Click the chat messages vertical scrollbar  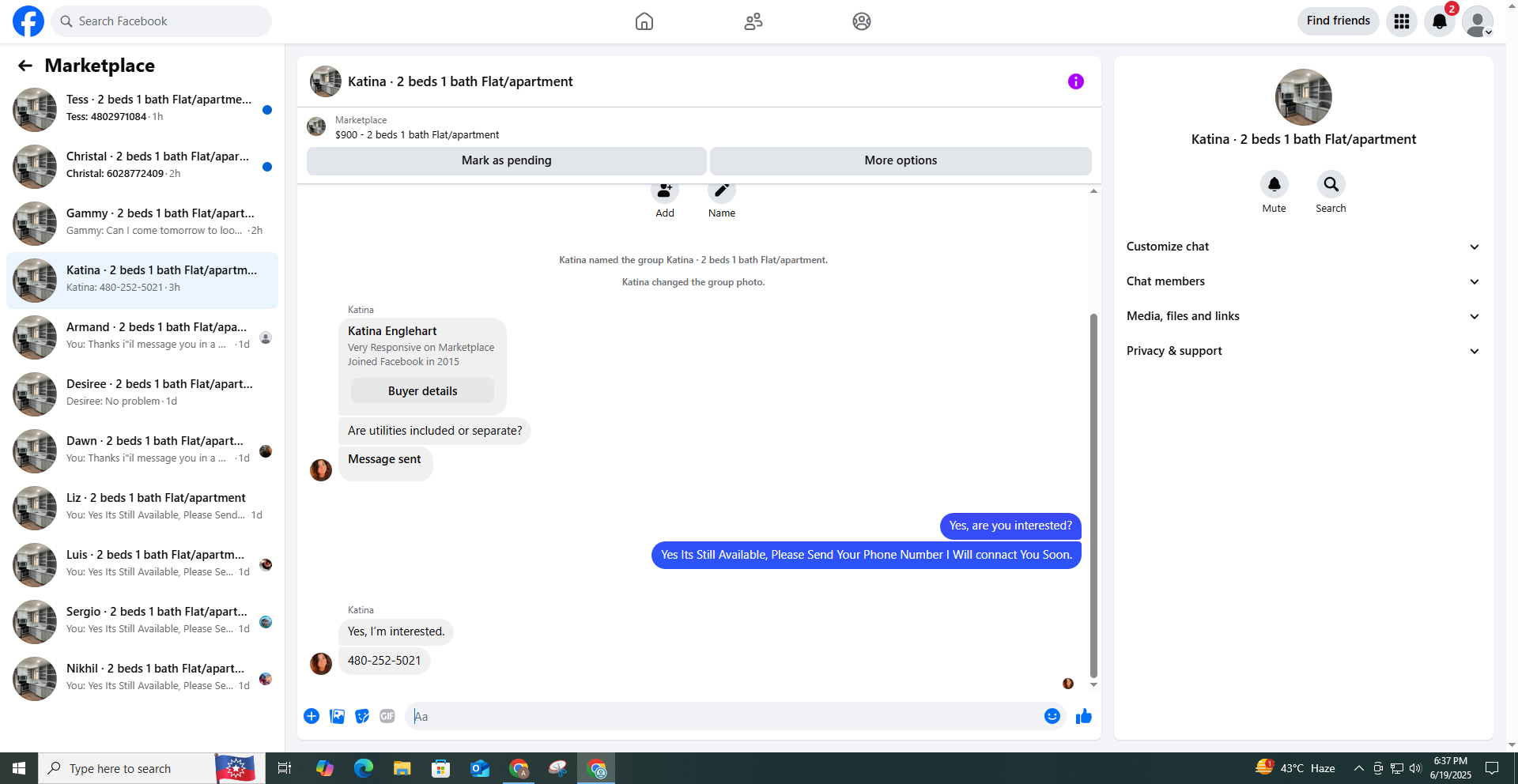(x=1093, y=496)
